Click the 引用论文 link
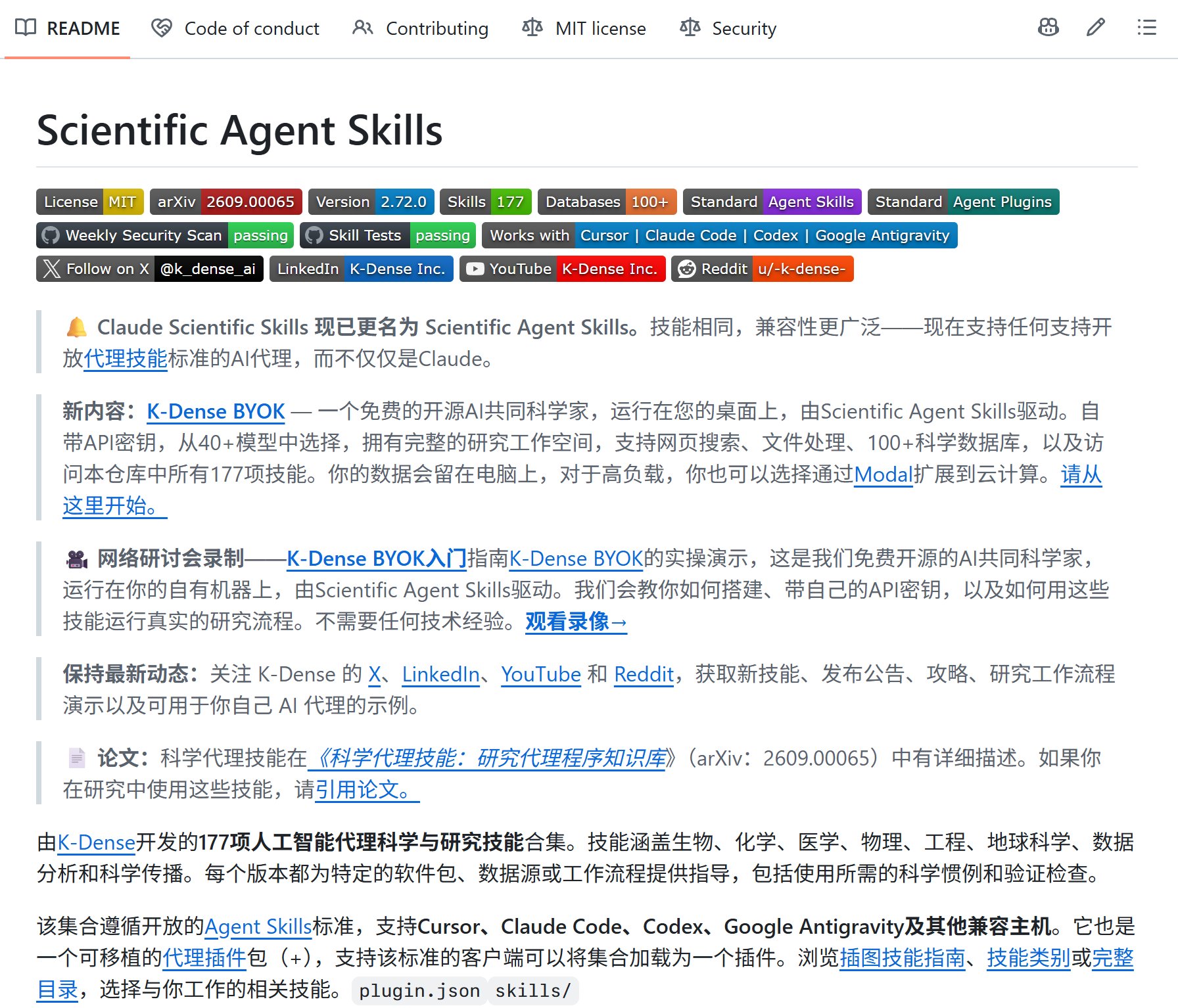This screenshot has height=1008, width=1178. click(367, 790)
